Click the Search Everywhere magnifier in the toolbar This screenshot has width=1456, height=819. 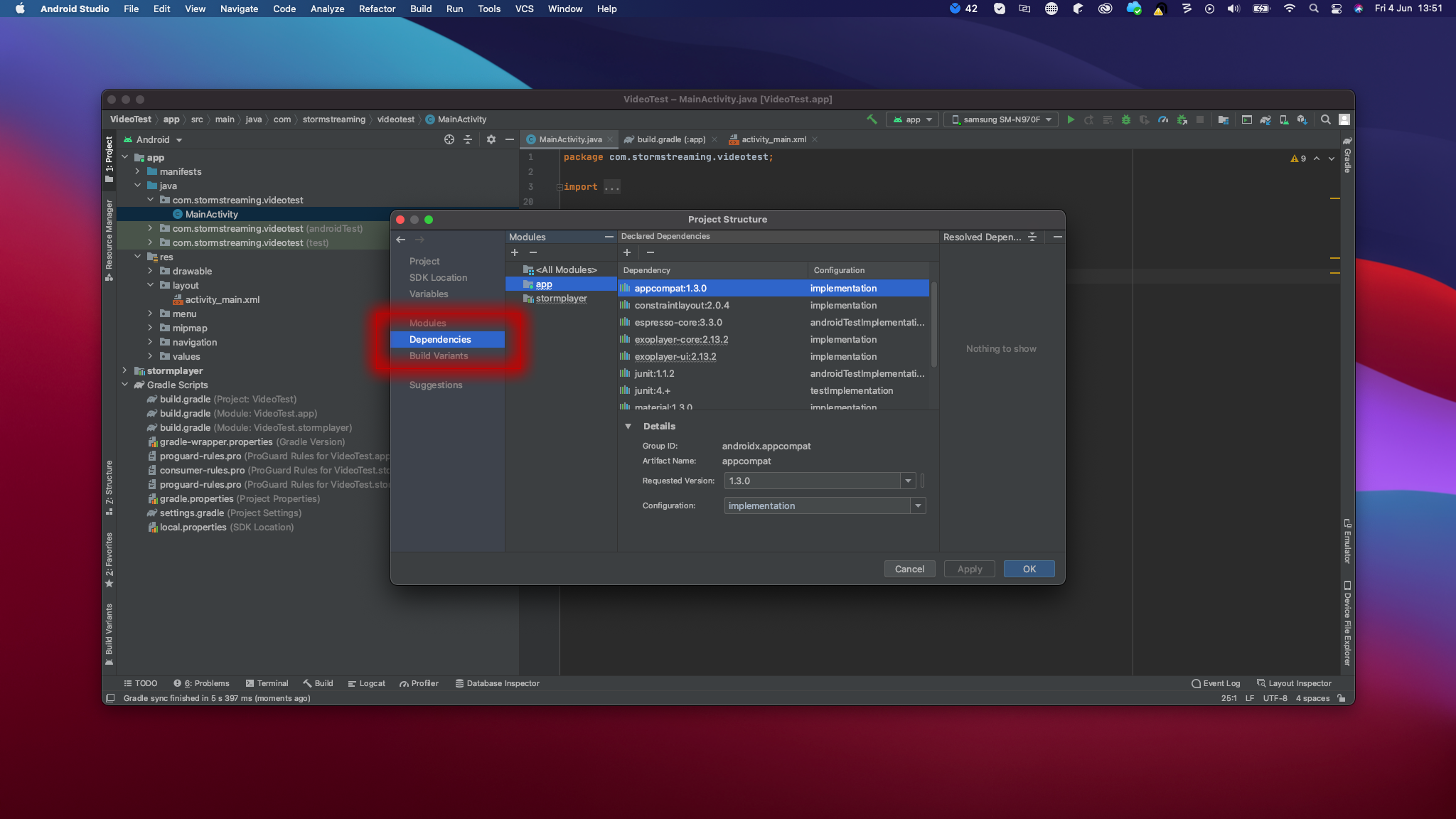click(x=1326, y=119)
